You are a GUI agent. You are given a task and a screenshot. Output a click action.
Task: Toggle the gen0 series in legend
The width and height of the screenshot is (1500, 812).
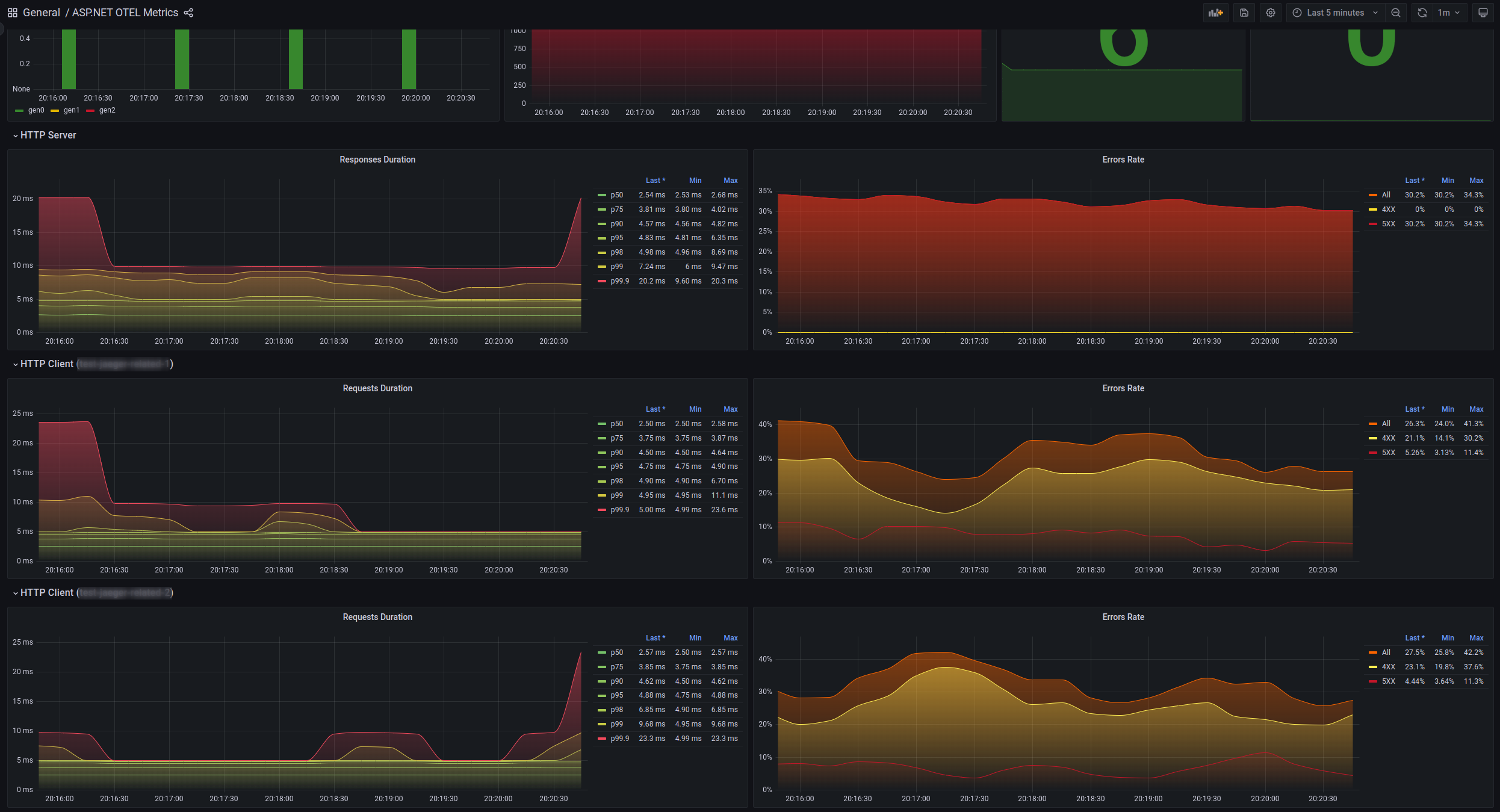coord(36,110)
